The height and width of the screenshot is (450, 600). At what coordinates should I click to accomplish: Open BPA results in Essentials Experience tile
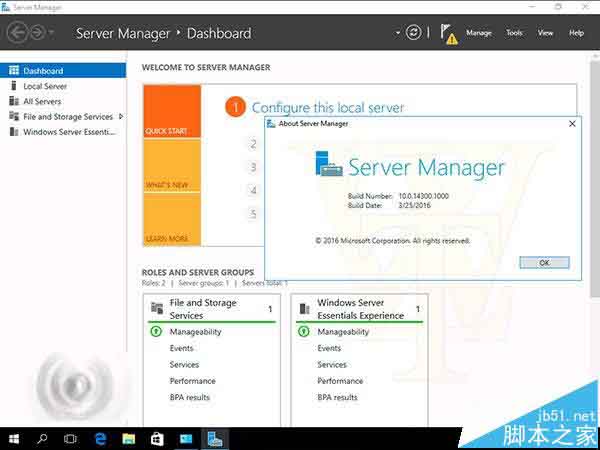coord(338,398)
